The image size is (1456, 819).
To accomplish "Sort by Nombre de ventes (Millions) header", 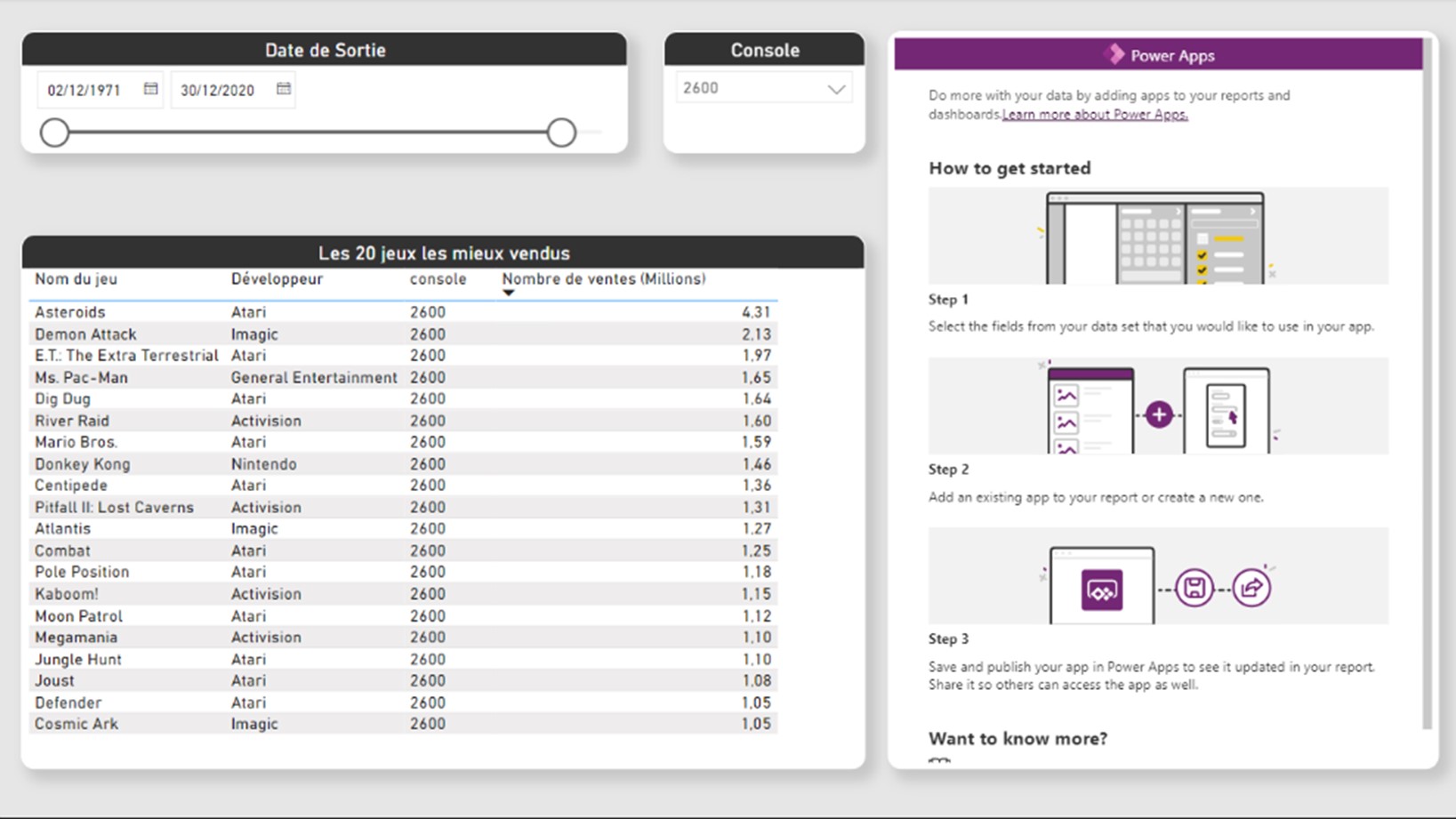I will pyautogui.click(x=604, y=279).
